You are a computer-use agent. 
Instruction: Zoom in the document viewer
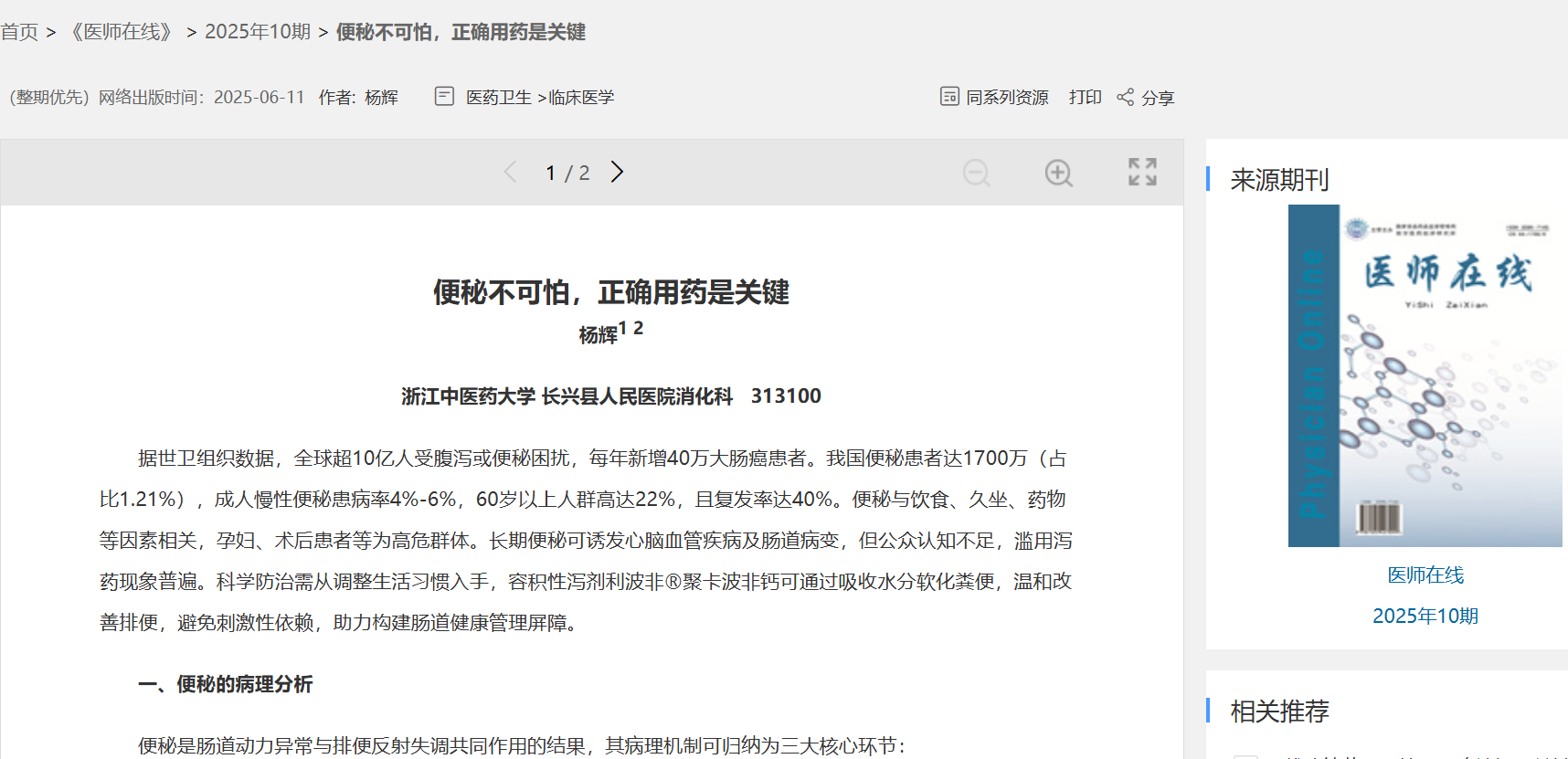point(1058,173)
